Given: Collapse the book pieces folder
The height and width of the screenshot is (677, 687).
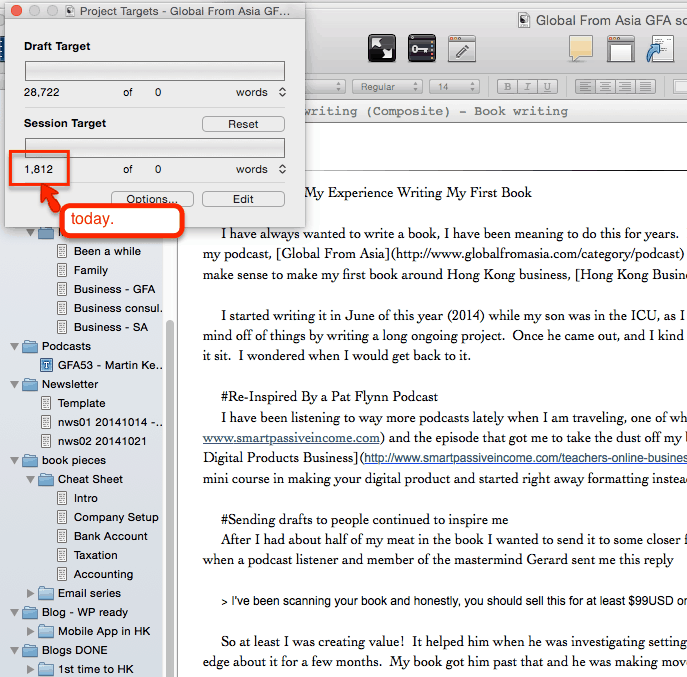Looking at the screenshot, I should 14,461.
